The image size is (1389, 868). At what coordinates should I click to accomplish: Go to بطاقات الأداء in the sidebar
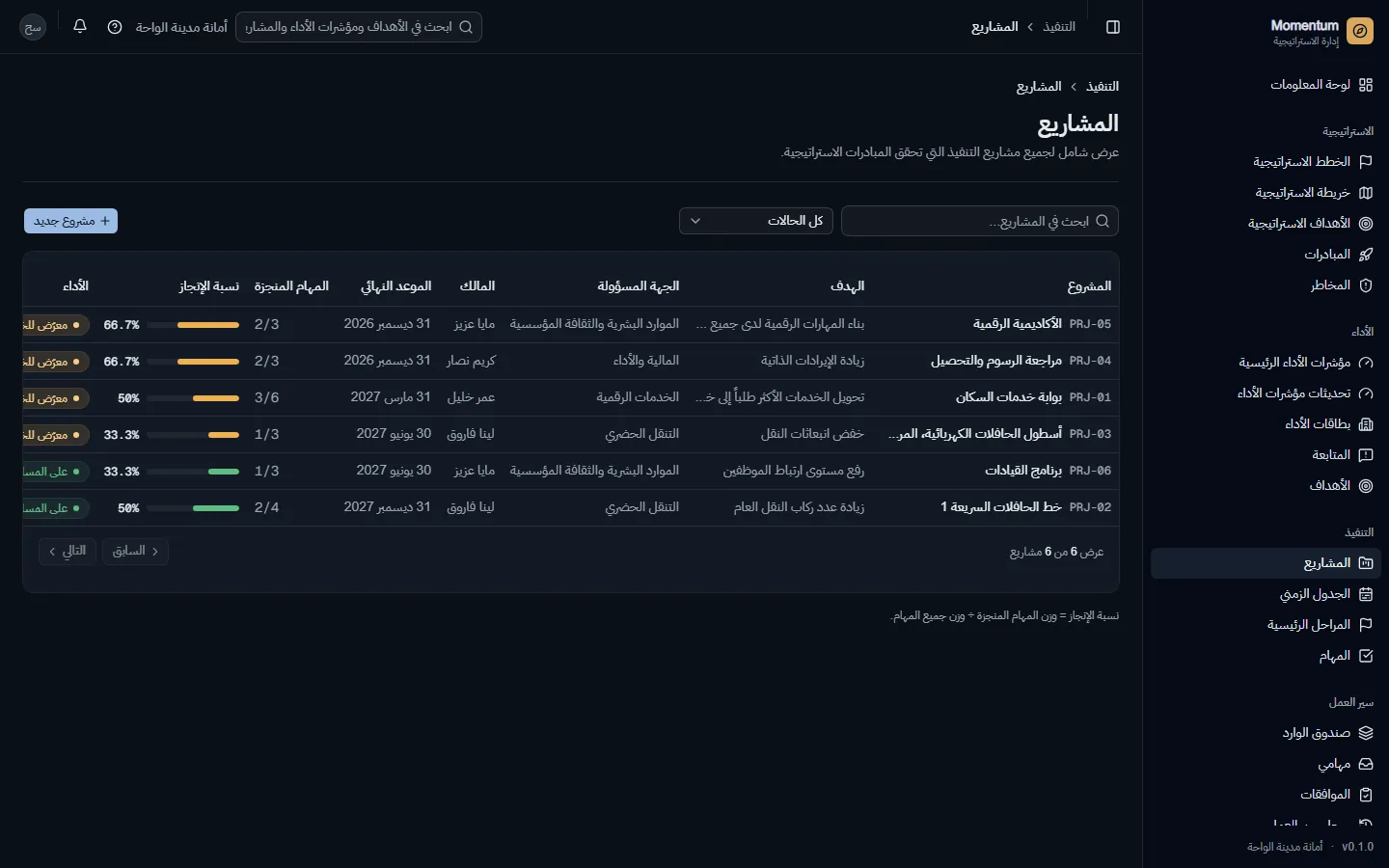[1266, 424]
